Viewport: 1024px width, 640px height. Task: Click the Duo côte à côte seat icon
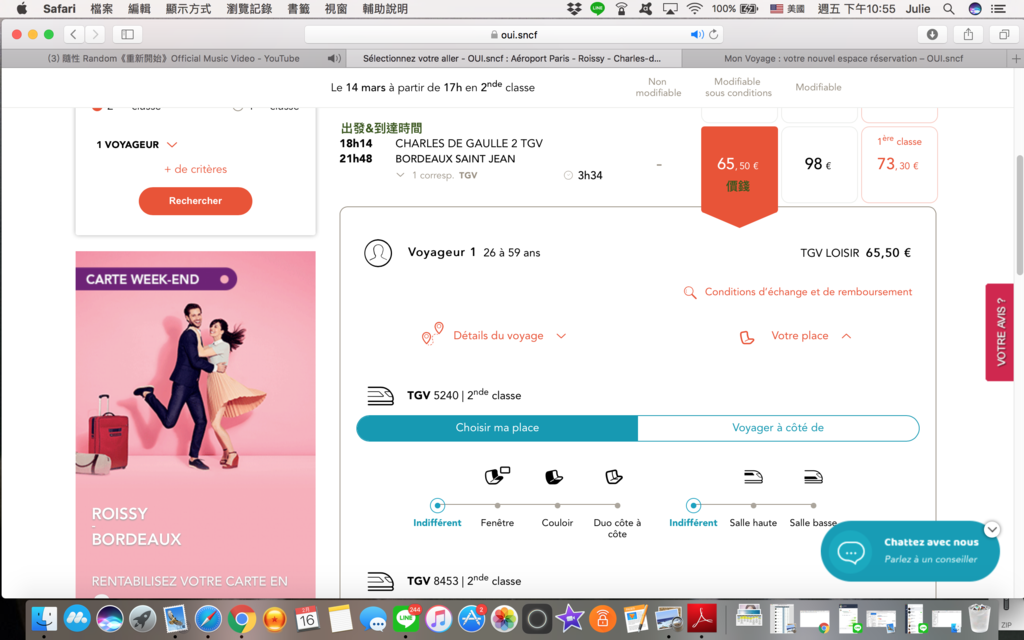point(614,477)
